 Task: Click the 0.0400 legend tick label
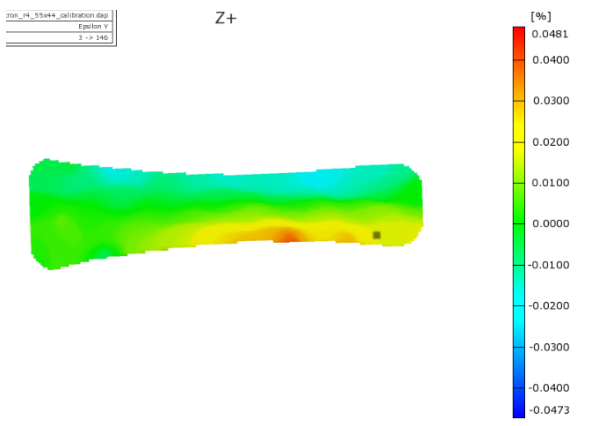pyautogui.click(x=550, y=60)
